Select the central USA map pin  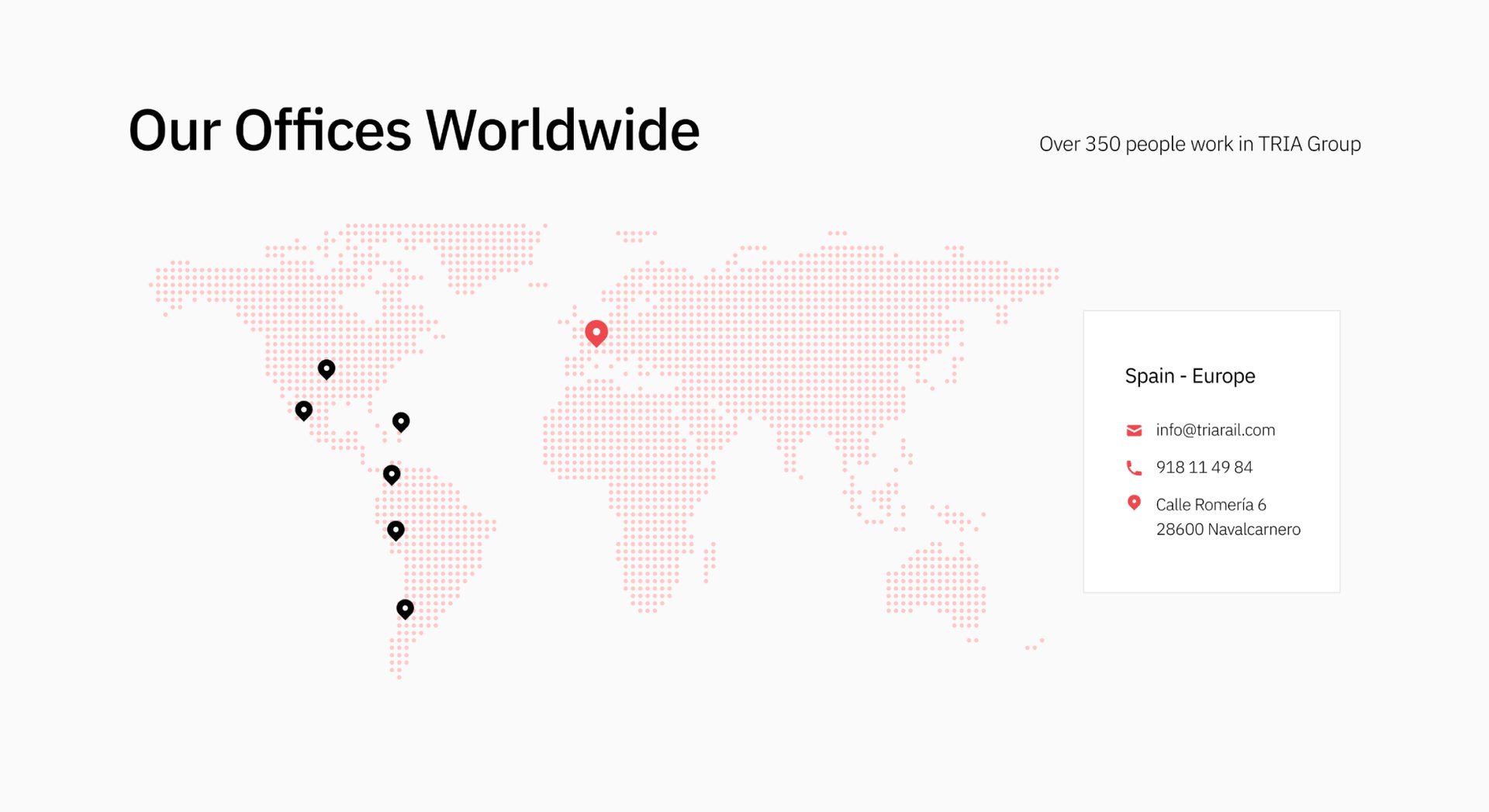click(x=326, y=369)
